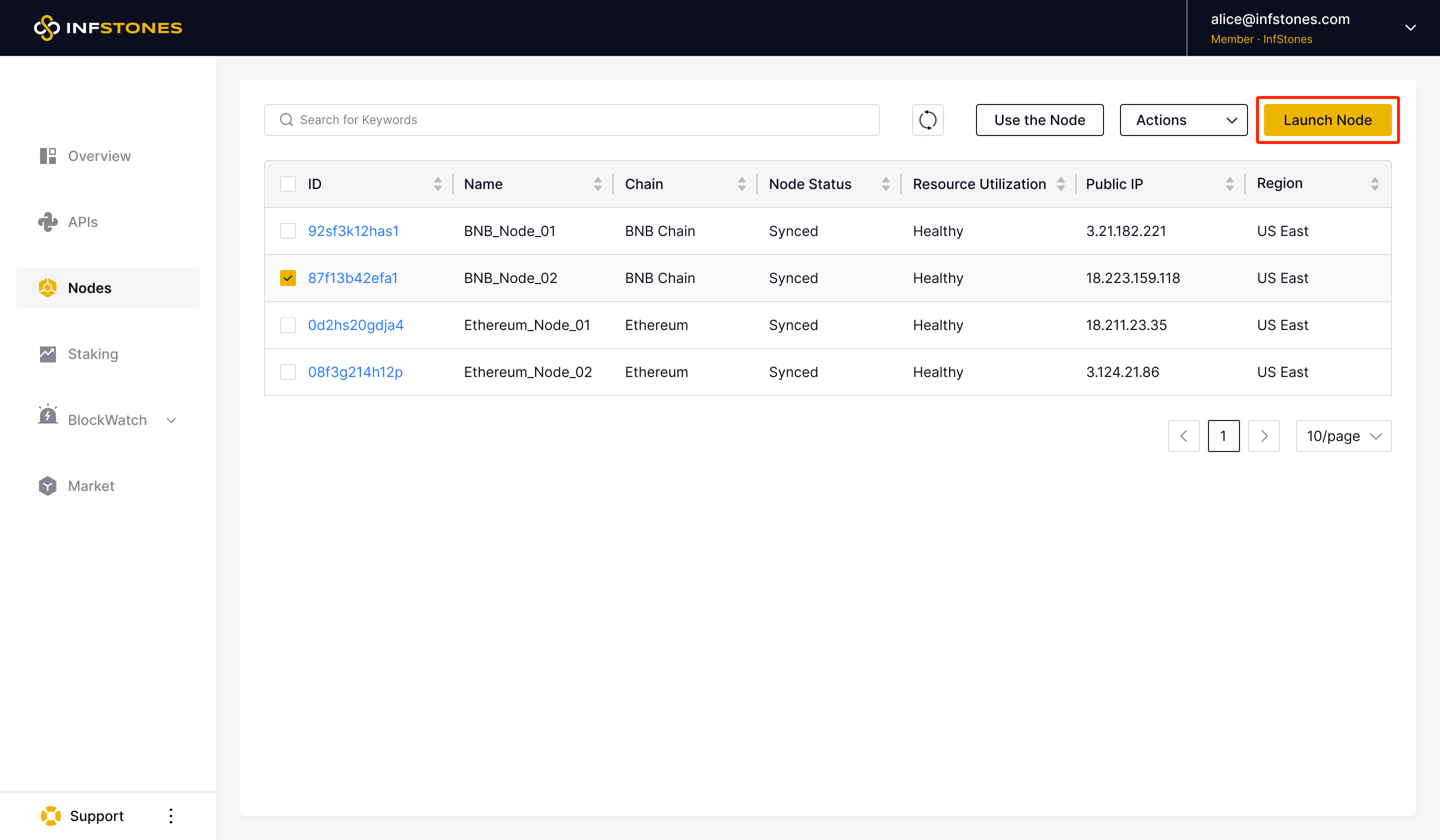Open node link 0d2hs20gdja4
The height and width of the screenshot is (840, 1440).
click(x=355, y=325)
